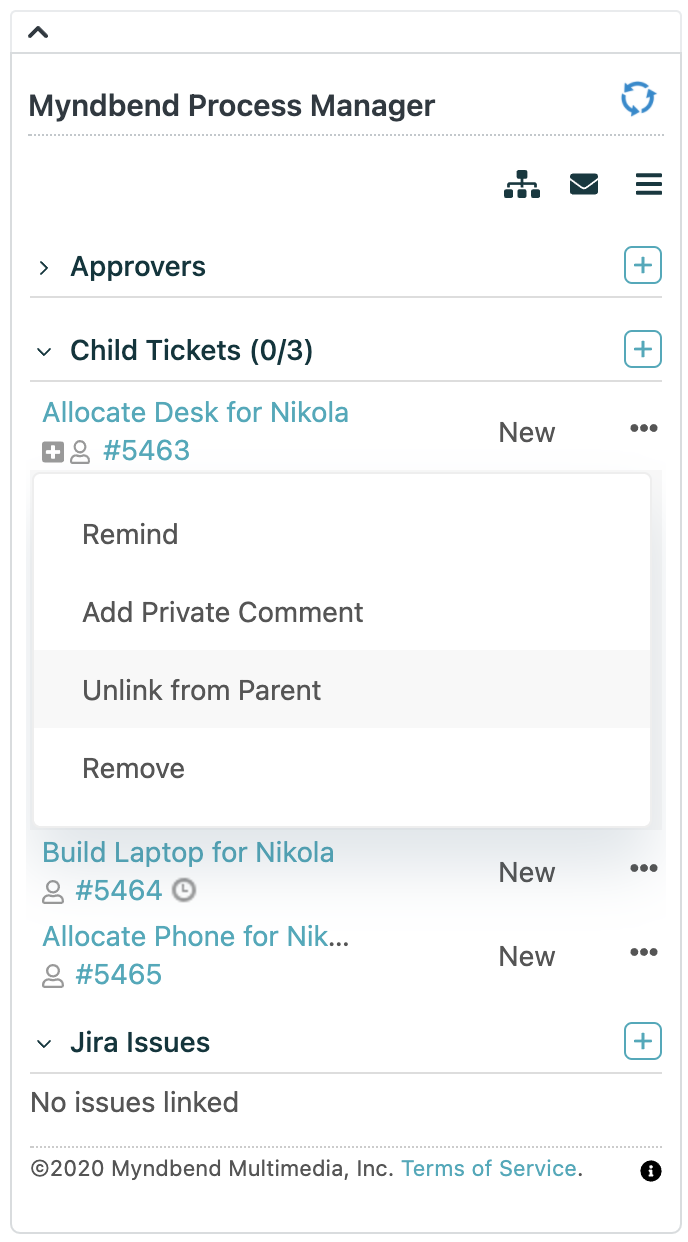
Task: Collapse the panel with top chevron
Action: (38, 32)
